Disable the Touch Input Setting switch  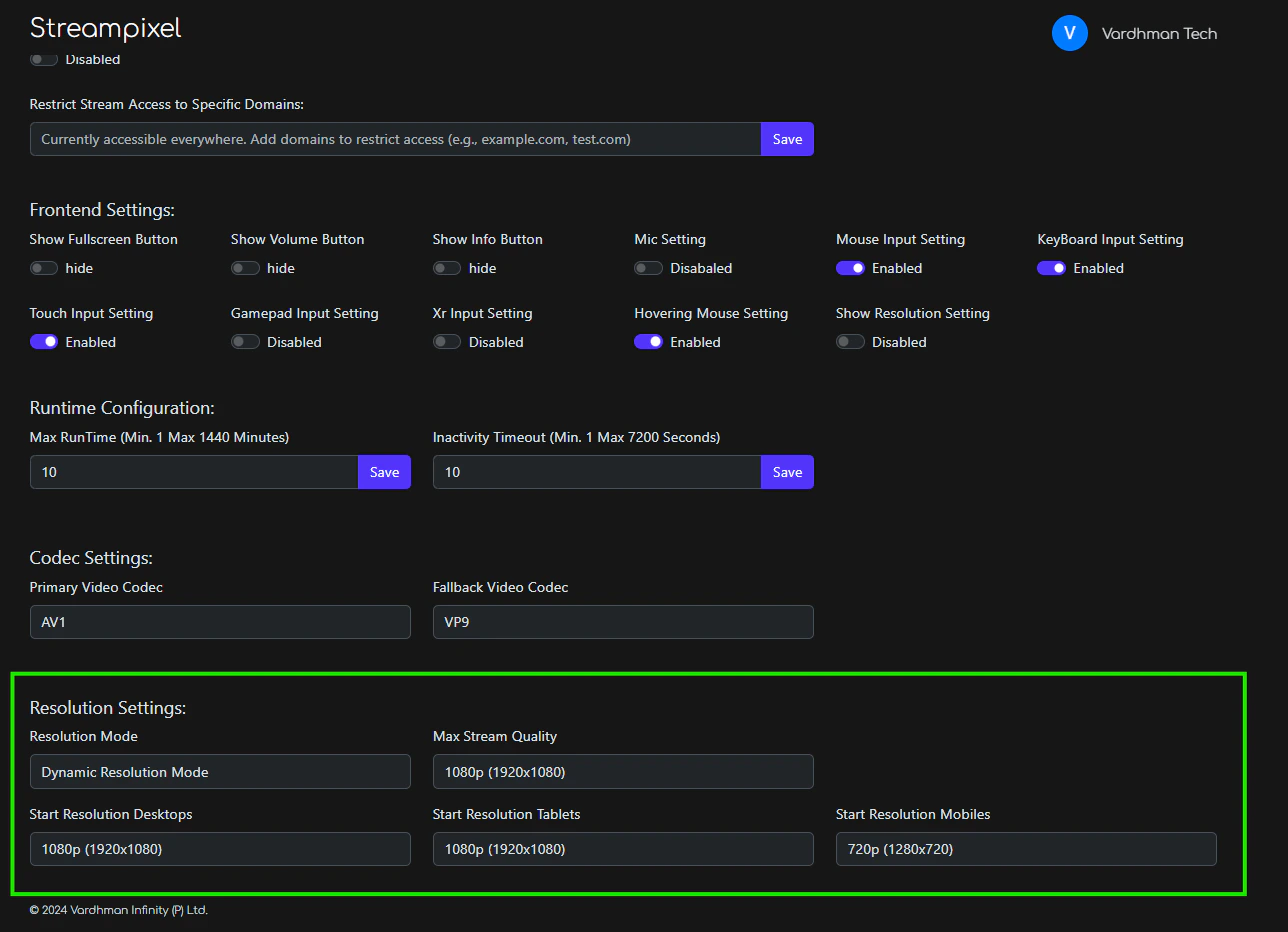tap(44, 342)
